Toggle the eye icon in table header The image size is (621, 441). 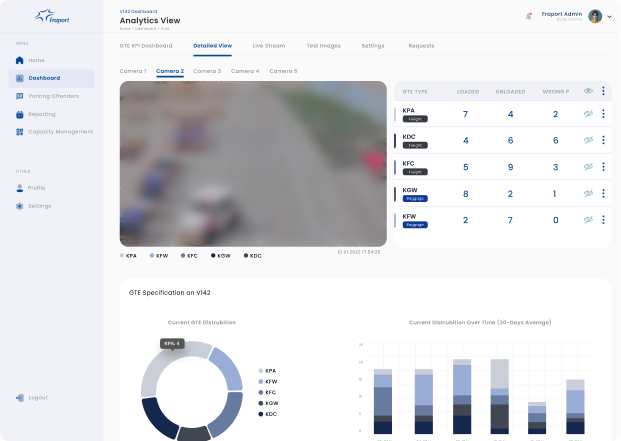[588, 91]
